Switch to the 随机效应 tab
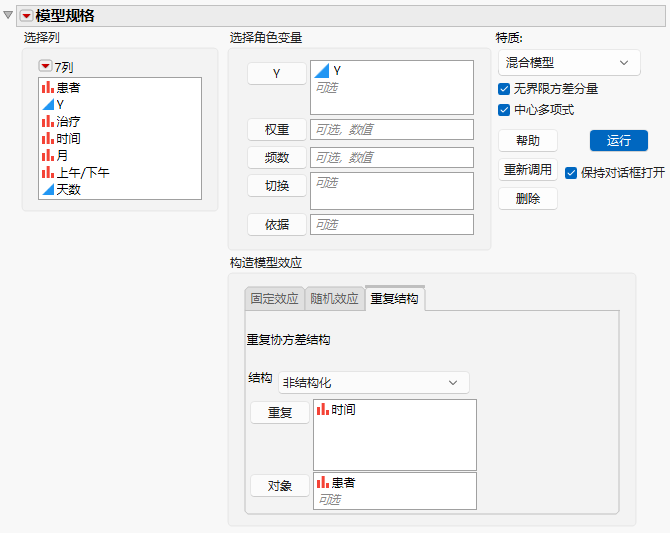 334,298
